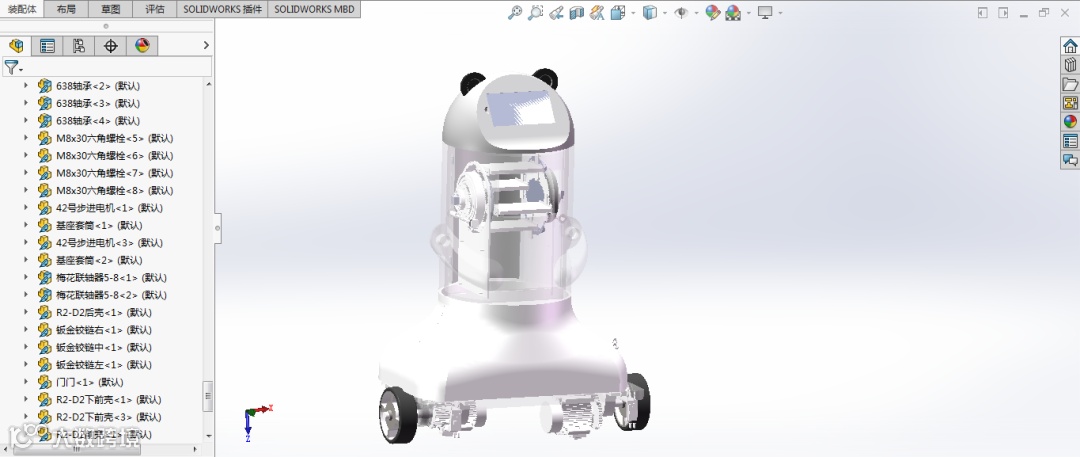Open the Display Style dropdown arrow

tap(665, 13)
